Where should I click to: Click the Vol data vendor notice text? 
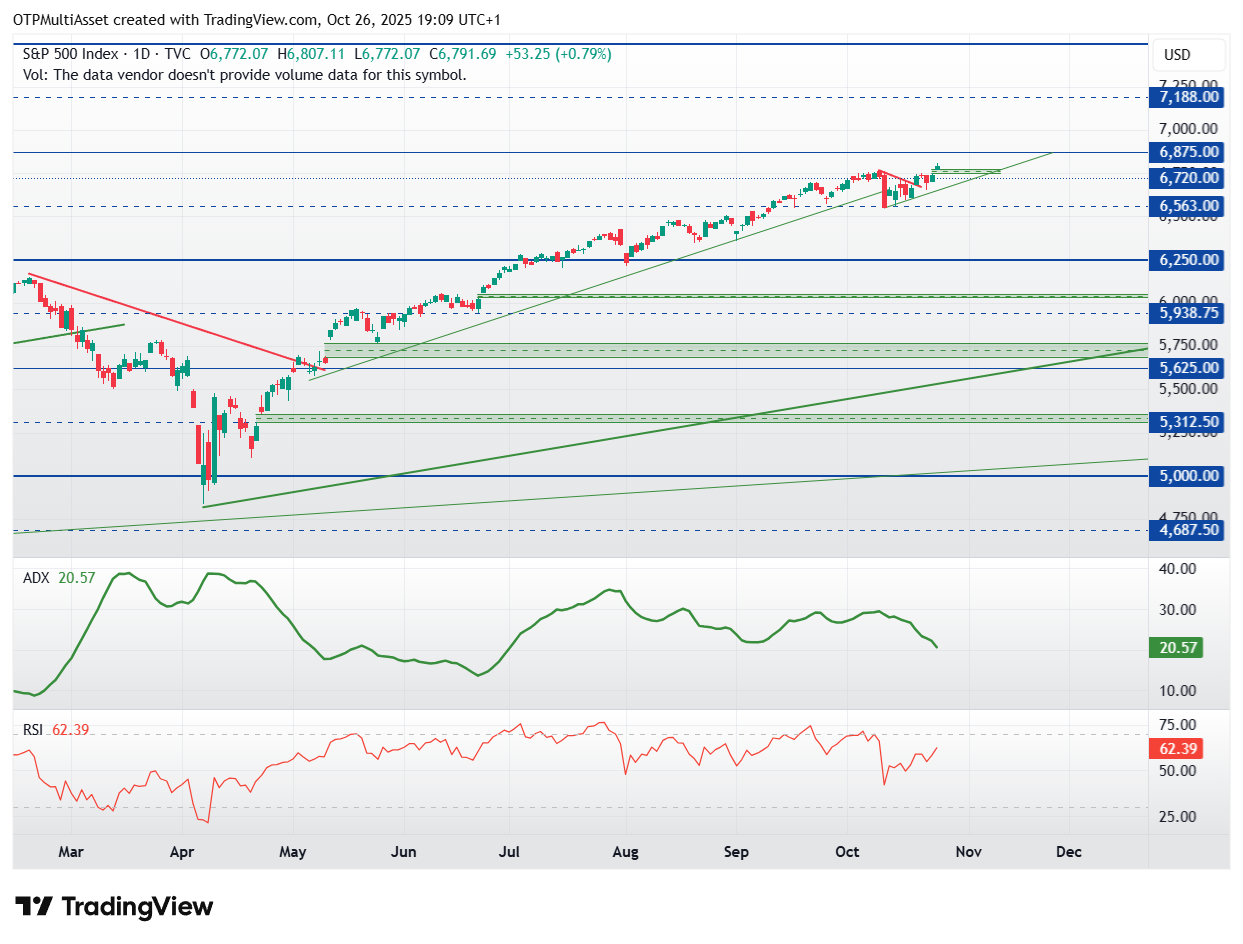(244, 74)
